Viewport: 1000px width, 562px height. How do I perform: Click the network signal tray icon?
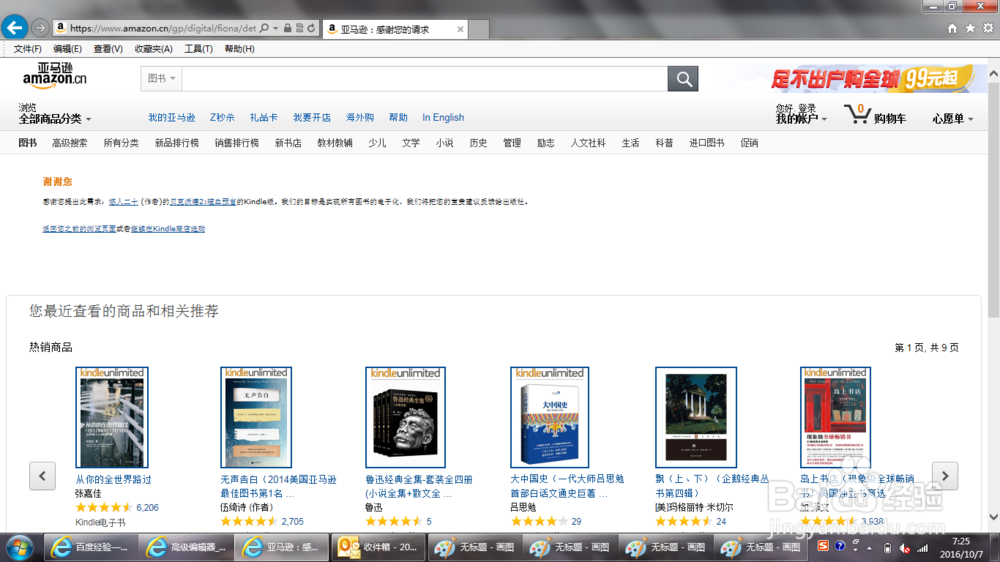click(x=922, y=548)
